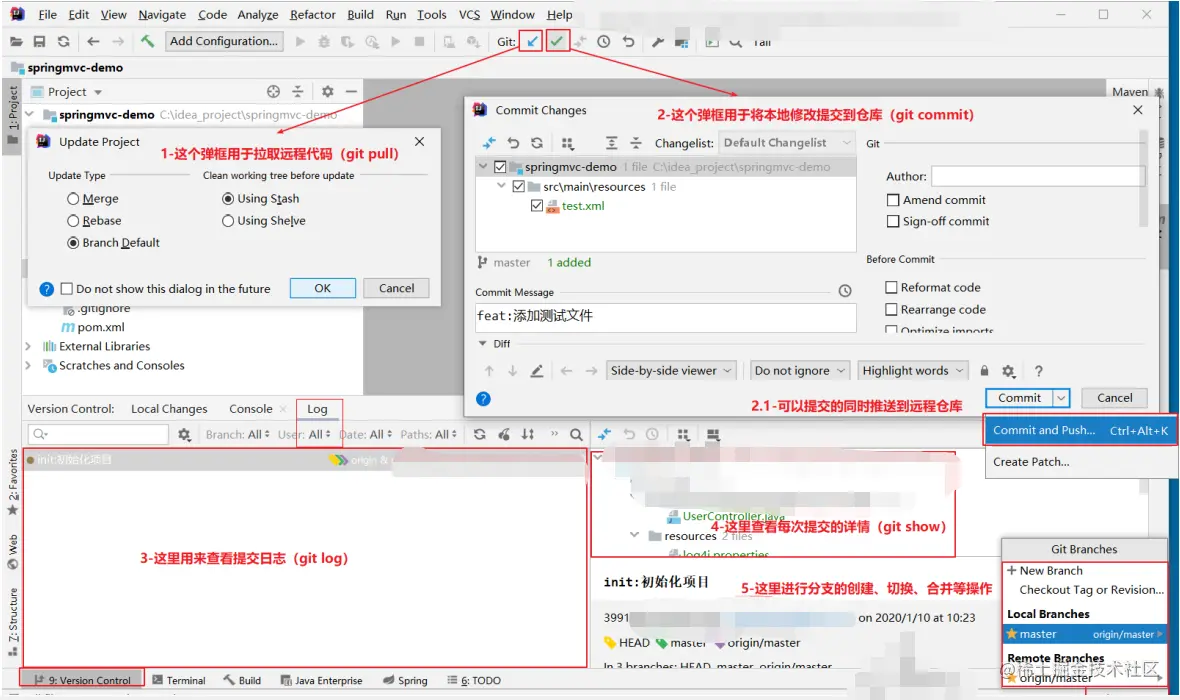1180x700 pixels.
Task: Click the Git rollback icon in toolbar
Action: coord(628,42)
